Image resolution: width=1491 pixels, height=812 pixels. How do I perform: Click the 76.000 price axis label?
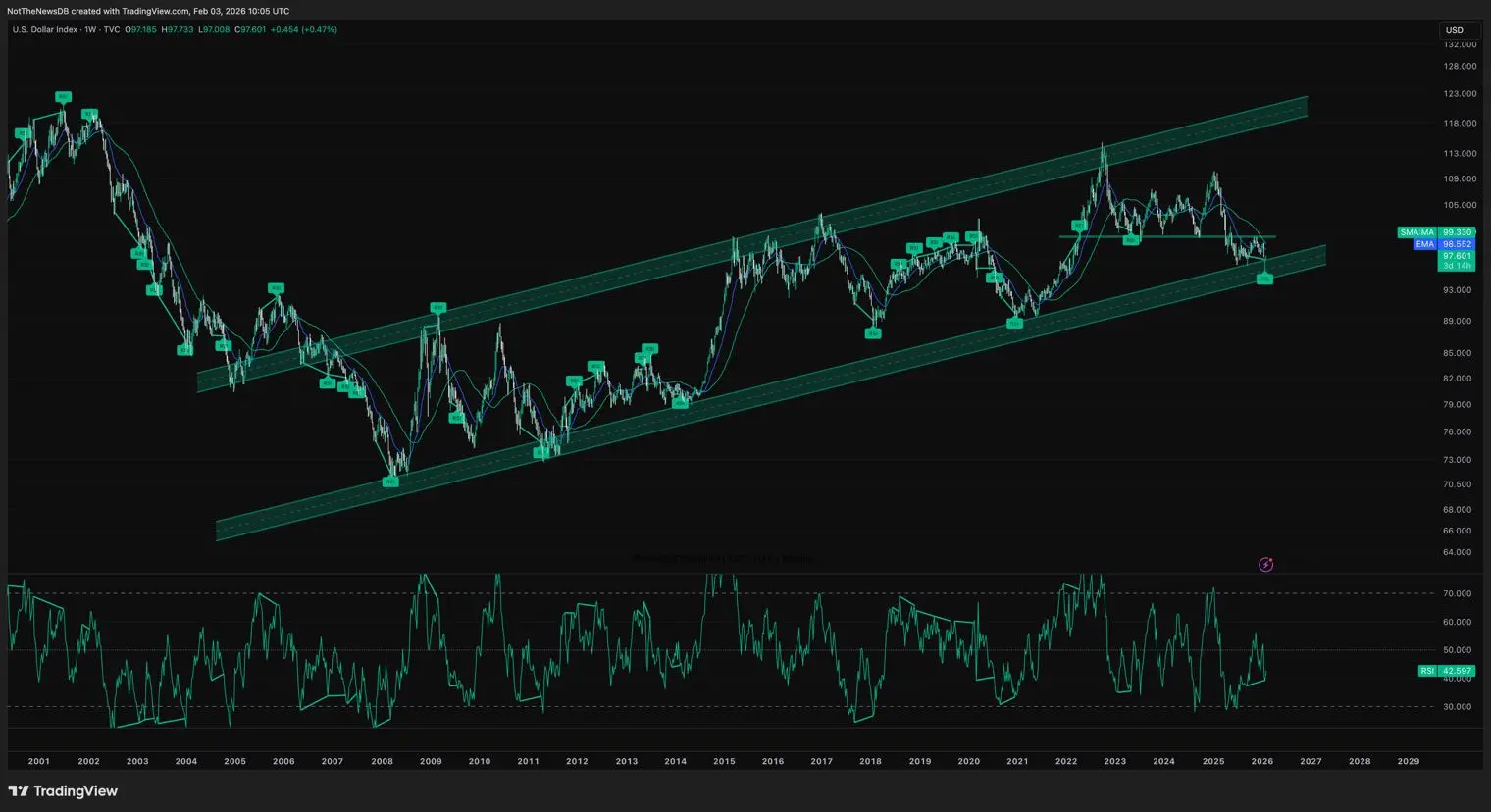(1457, 431)
